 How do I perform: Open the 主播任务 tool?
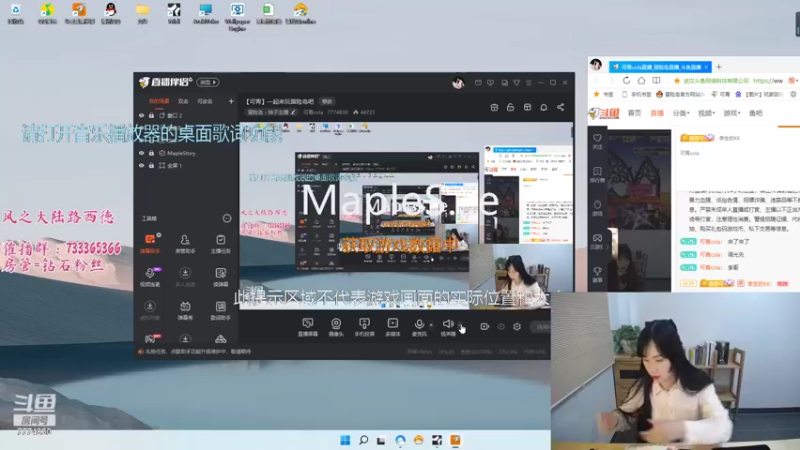[x=220, y=243]
